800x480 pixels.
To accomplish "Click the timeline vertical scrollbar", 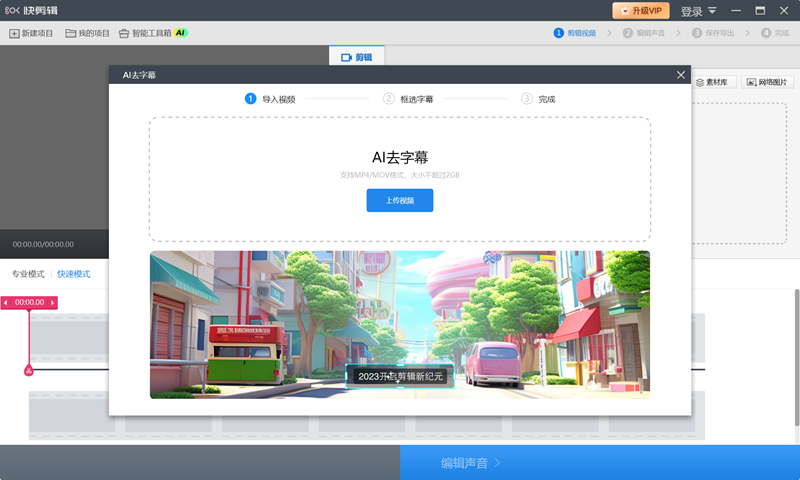I will pyautogui.click(x=797, y=357).
